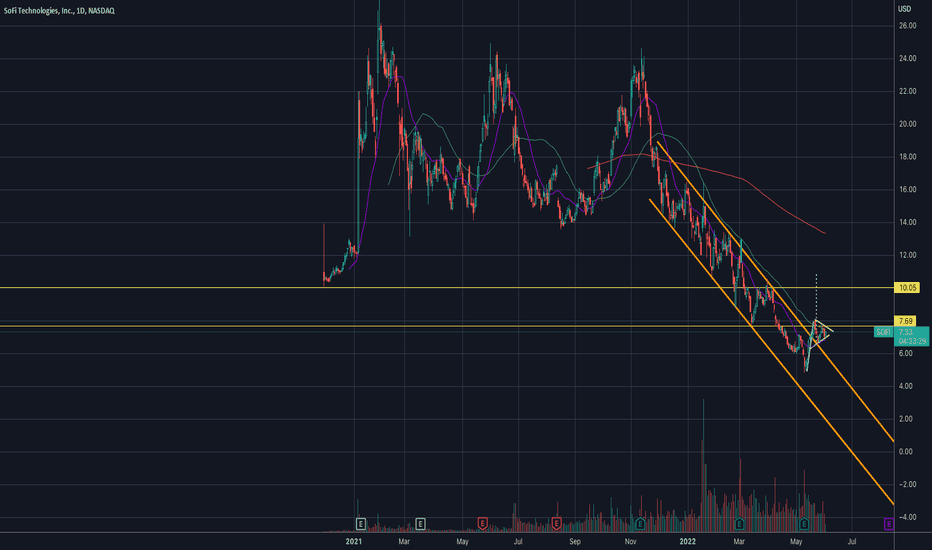The width and height of the screenshot is (932, 550).
Task: Click the 6.00 price axis value
Action: tap(905, 353)
